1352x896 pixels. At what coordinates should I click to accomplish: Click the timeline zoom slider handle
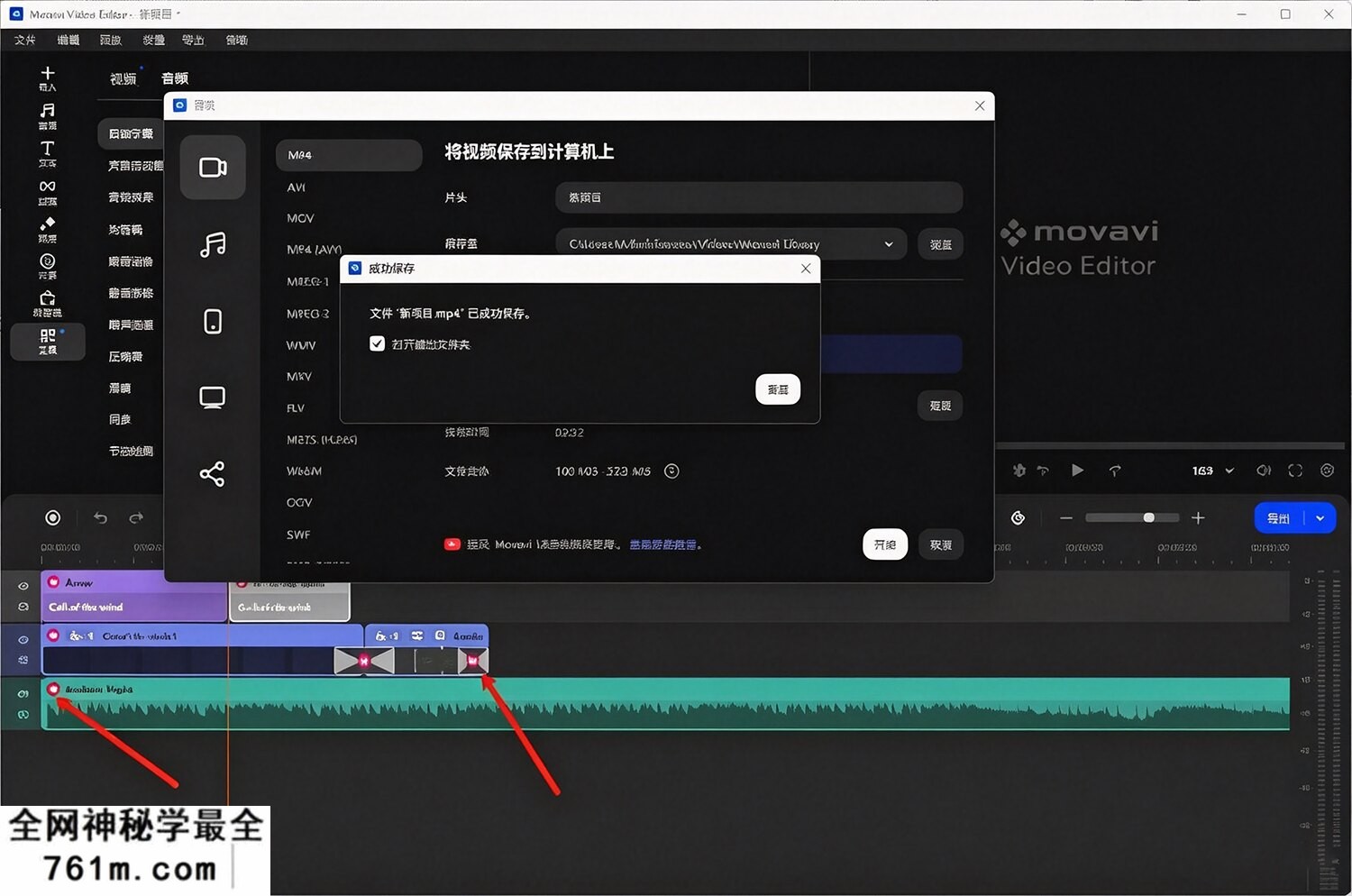tap(1148, 517)
